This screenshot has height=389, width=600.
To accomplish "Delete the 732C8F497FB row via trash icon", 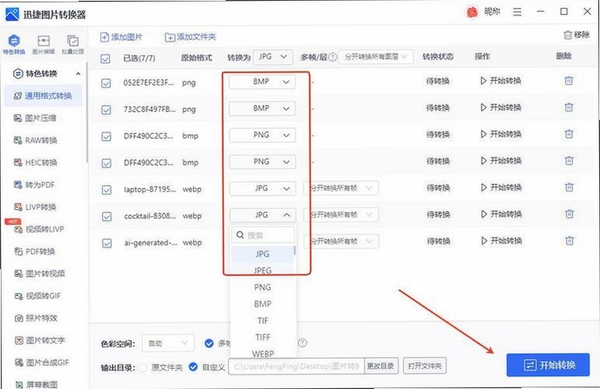I will click(x=569, y=107).
